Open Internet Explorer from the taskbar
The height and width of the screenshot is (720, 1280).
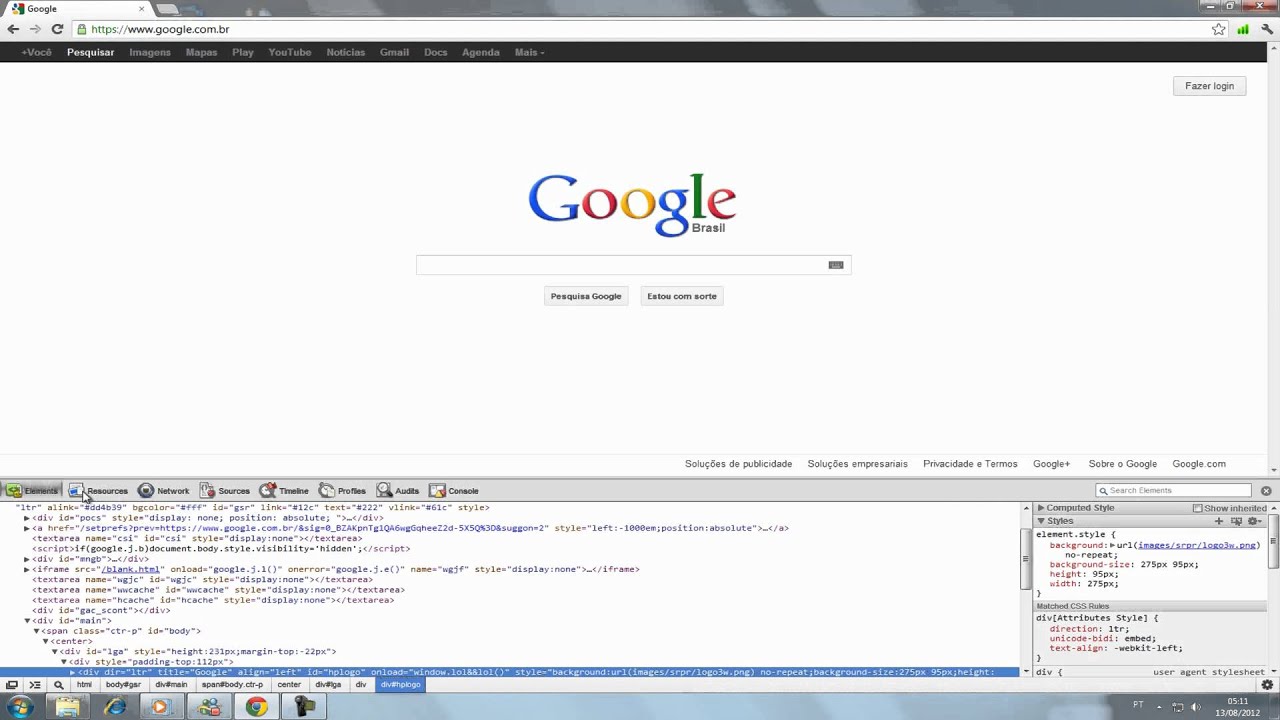[x=116, y=707]
